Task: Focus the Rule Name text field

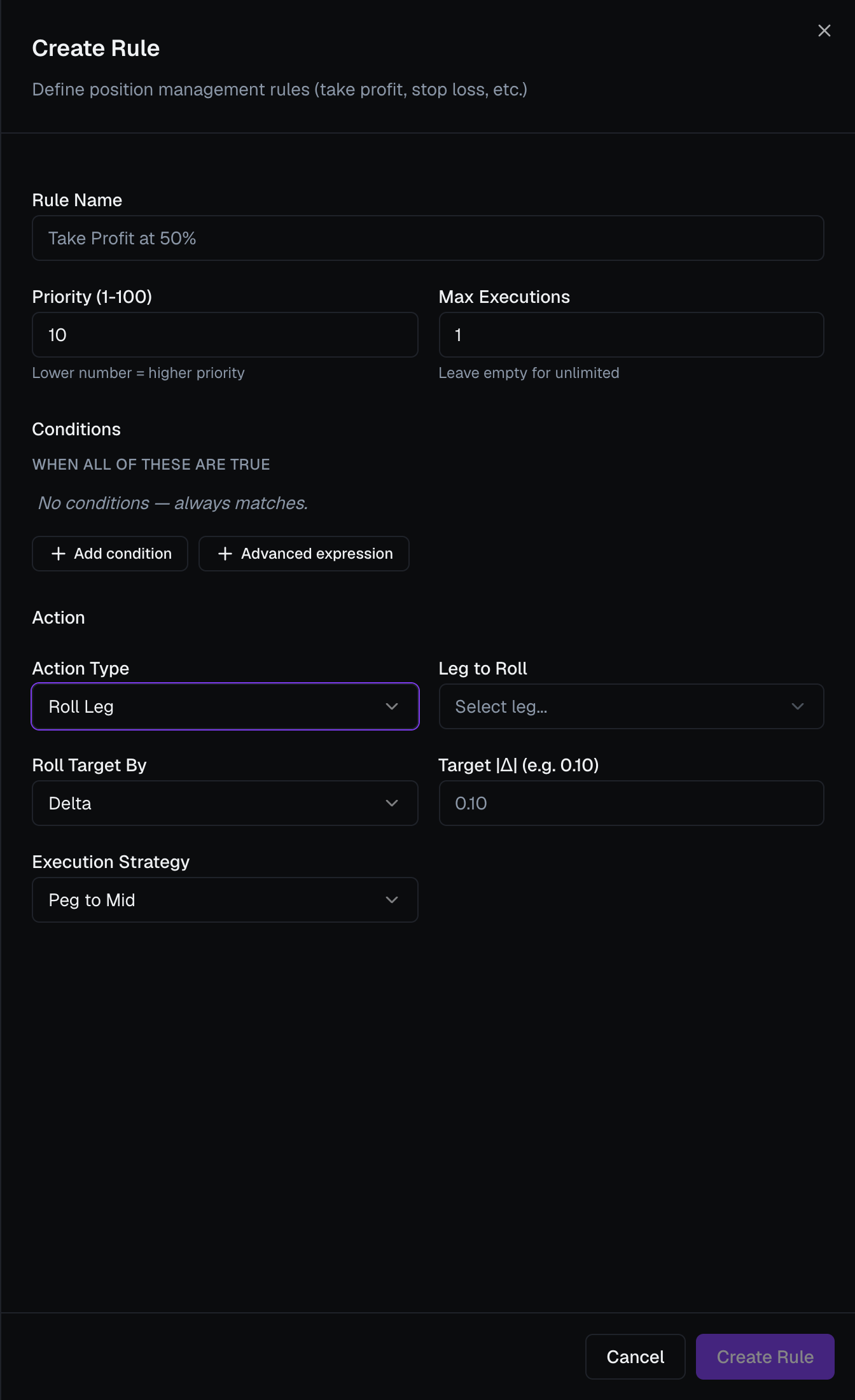Action: click(x=428, y=238)
